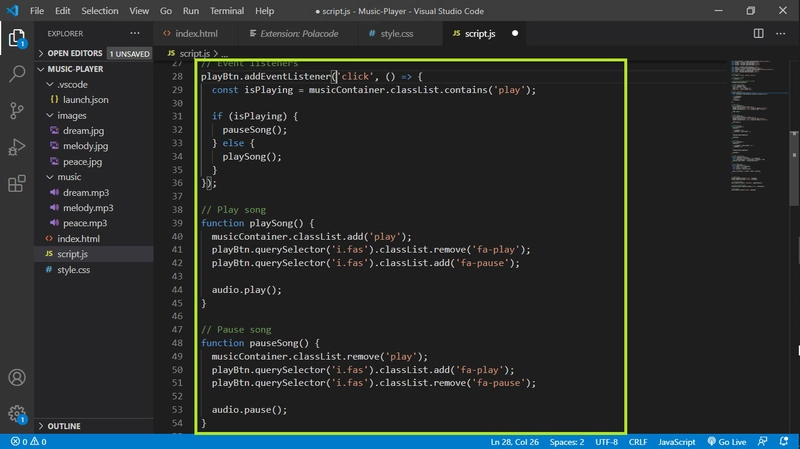Viewport: 800px width, 449px height.
Task: Collapse the images folder
Action: [71, 115]
